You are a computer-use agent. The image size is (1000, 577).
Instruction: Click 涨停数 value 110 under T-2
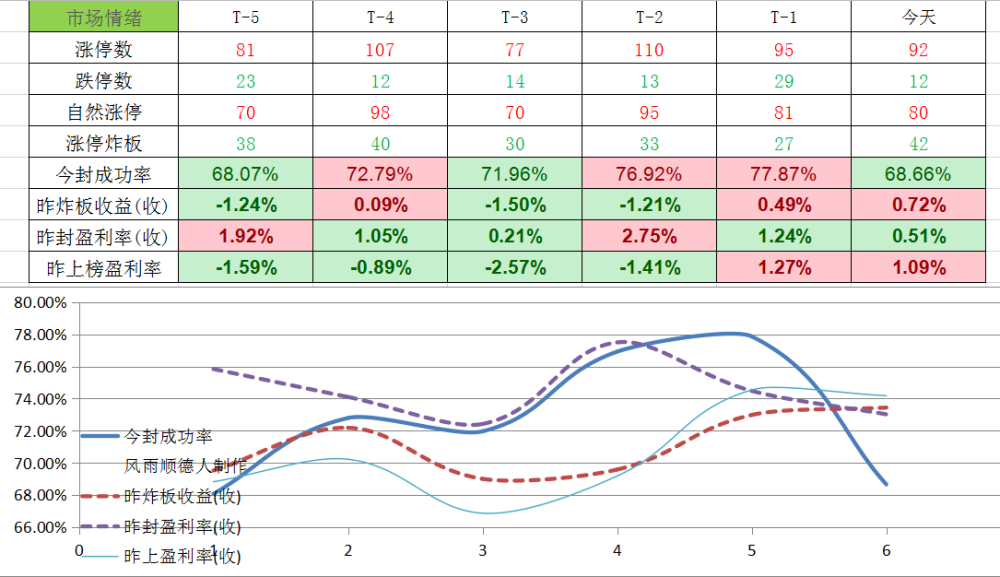point(649,49)
